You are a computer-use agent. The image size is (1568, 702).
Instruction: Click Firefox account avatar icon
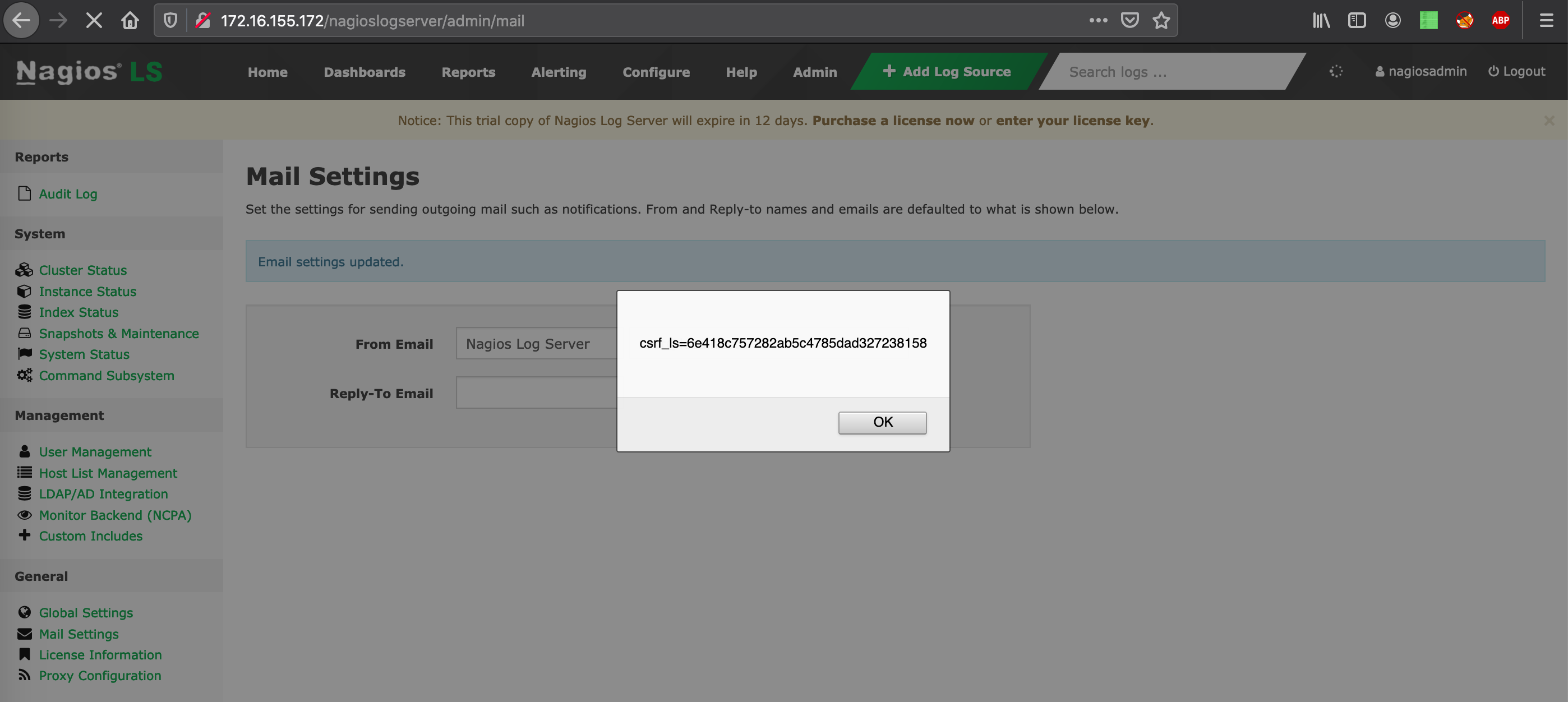click(x=1392, y=21)
